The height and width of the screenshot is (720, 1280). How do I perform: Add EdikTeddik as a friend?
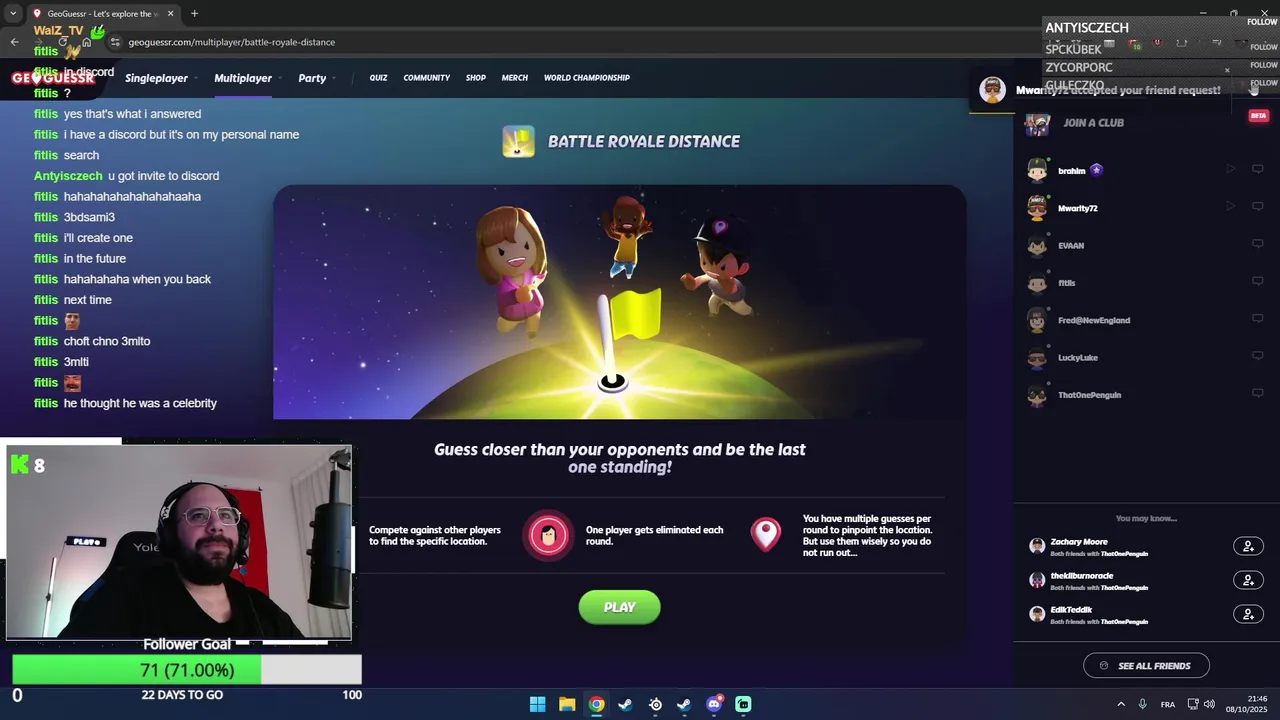pyautogui.click(x=1248, y=614)
